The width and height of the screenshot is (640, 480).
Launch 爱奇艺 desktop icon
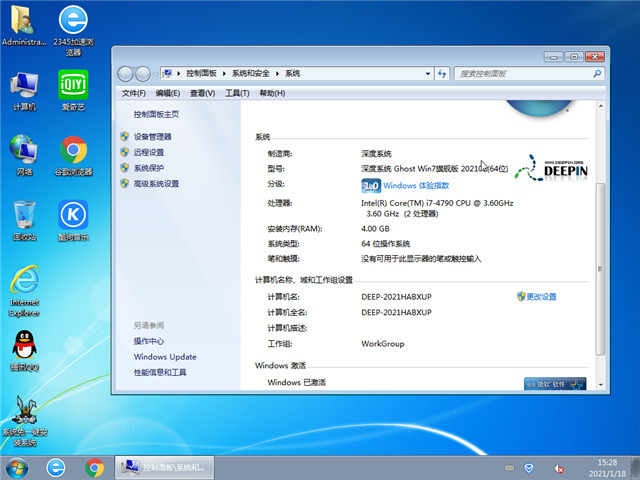click(x=73, y=91)
